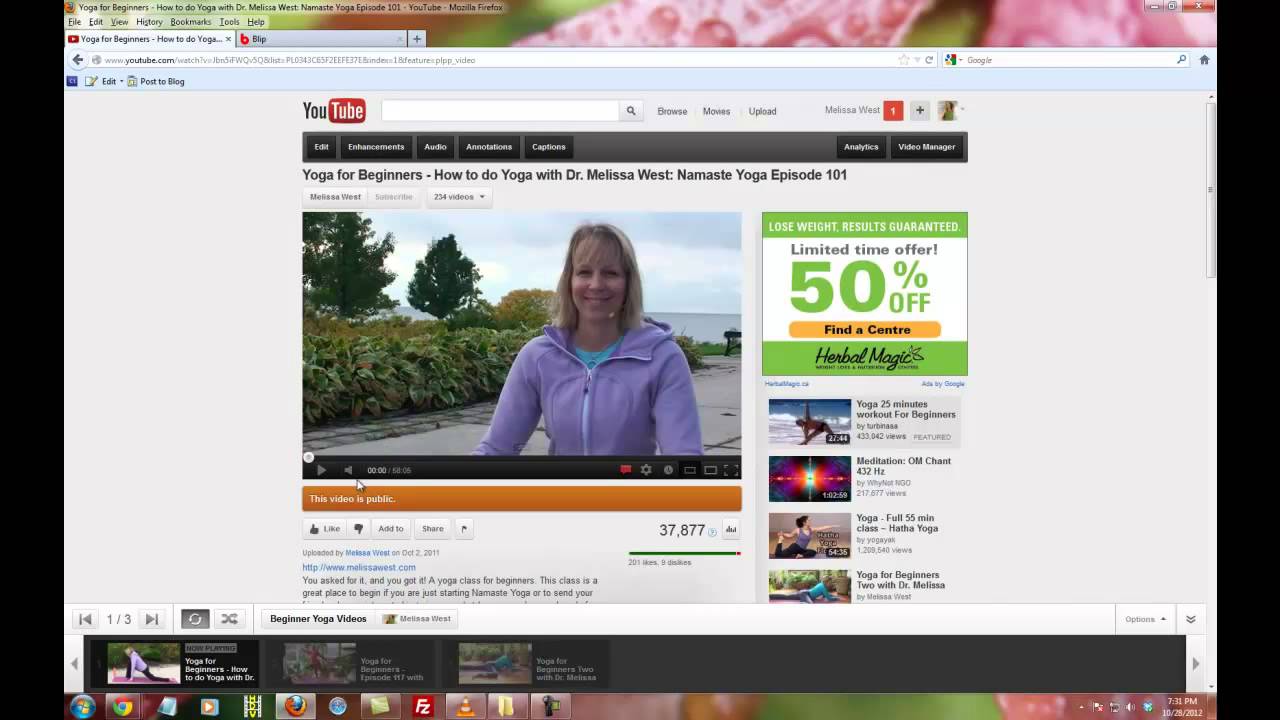Mute the video player volume
1280x720 pixels.
[x=348, y=470]
